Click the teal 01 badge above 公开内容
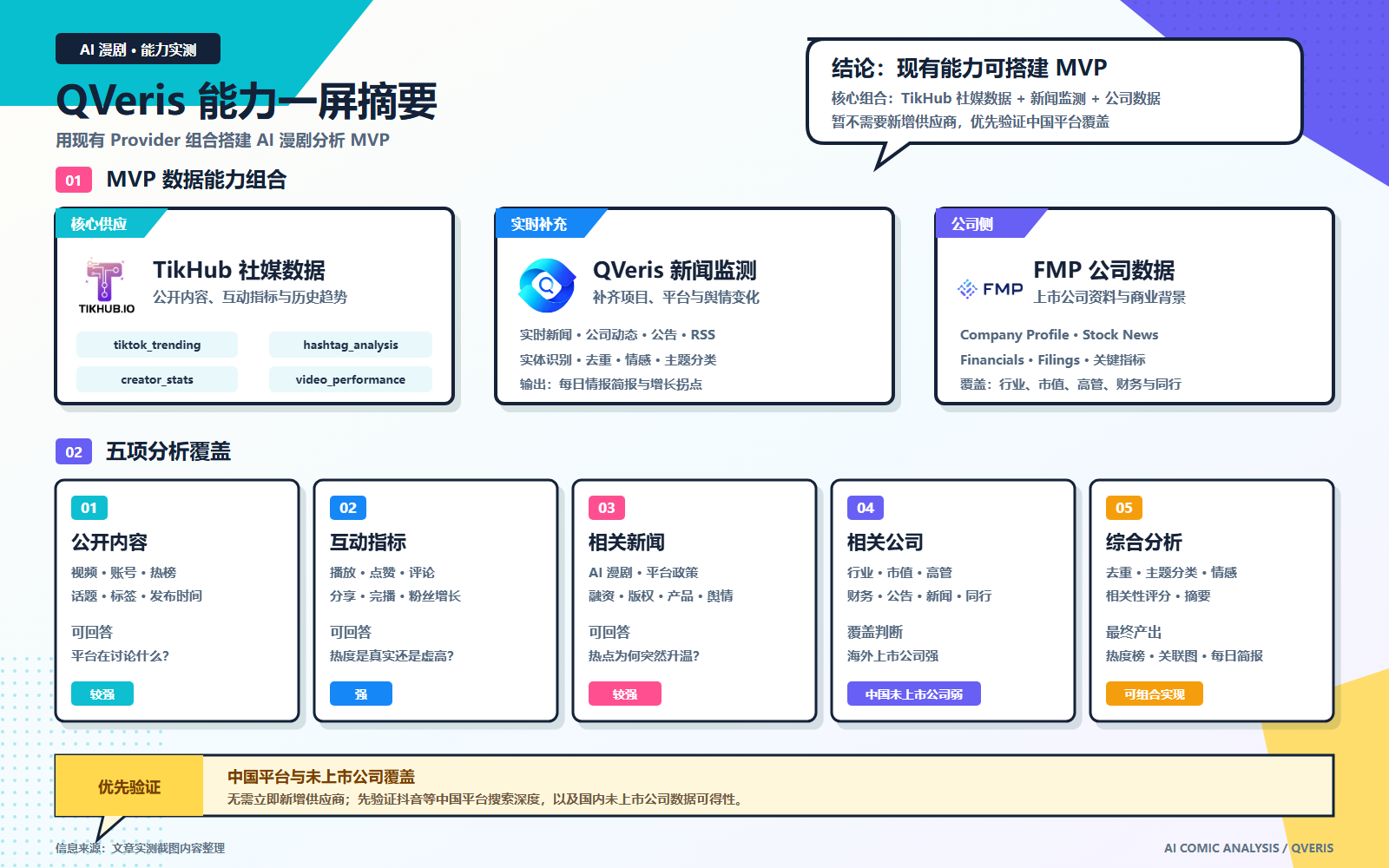Viewport: 1389px width, 868px height. tap(89, 508)
